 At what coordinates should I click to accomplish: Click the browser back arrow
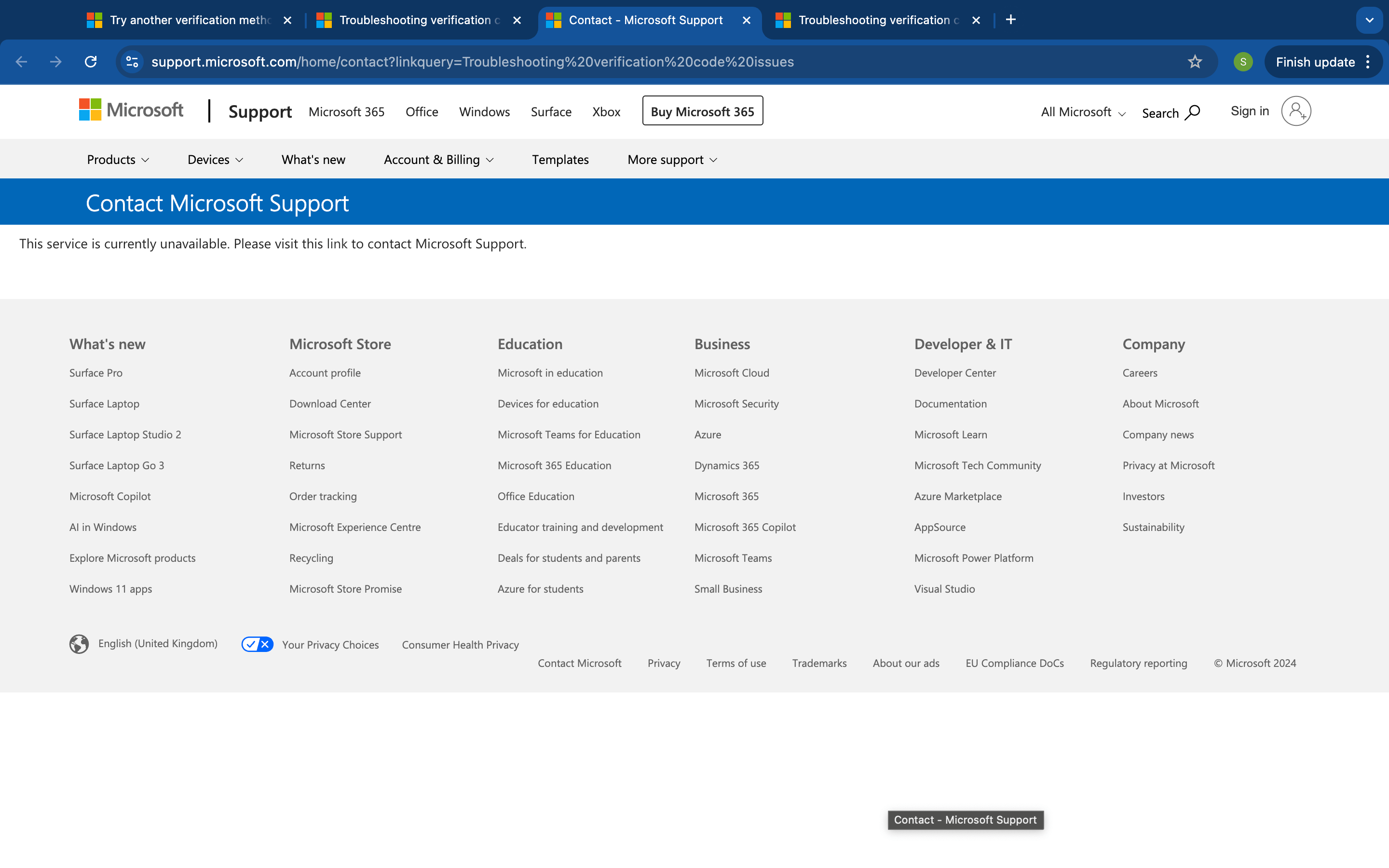22,62
